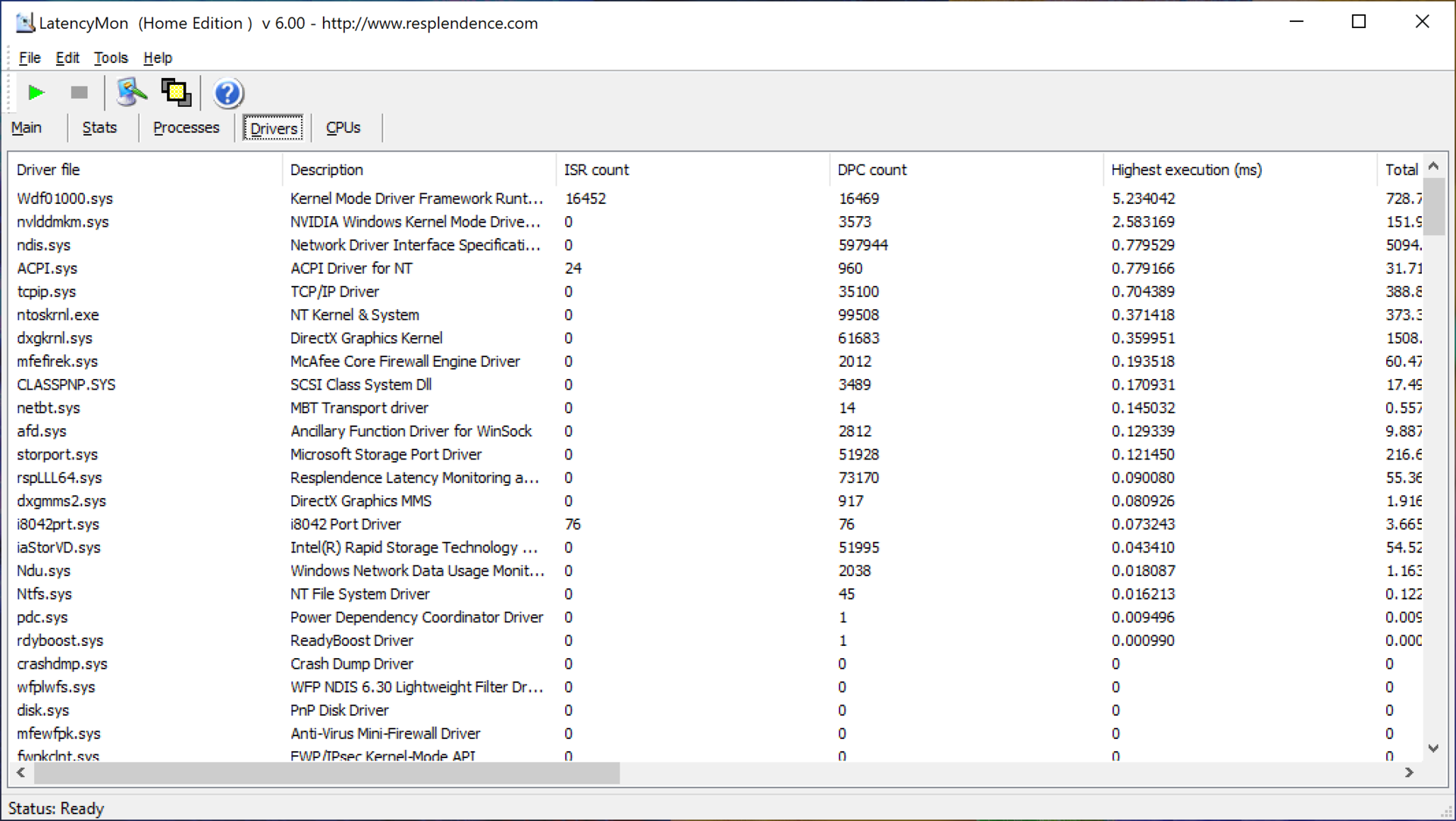Switch to the Processes tab
1456x821 pixels.
tap(186, 127)
